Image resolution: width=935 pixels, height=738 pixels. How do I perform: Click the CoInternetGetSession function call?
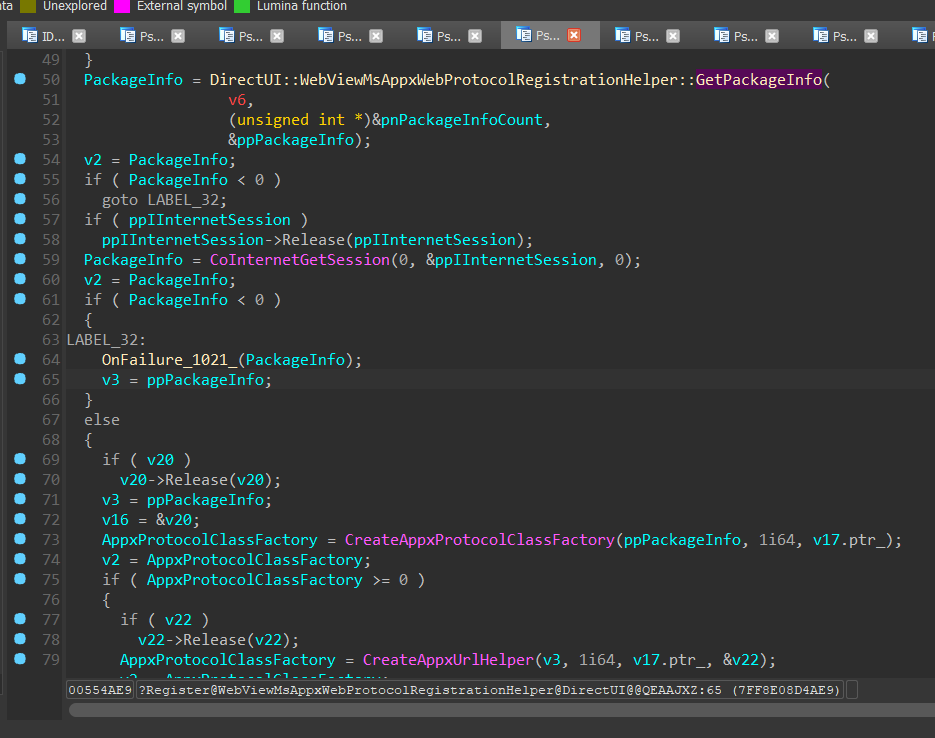click(299, 260)
